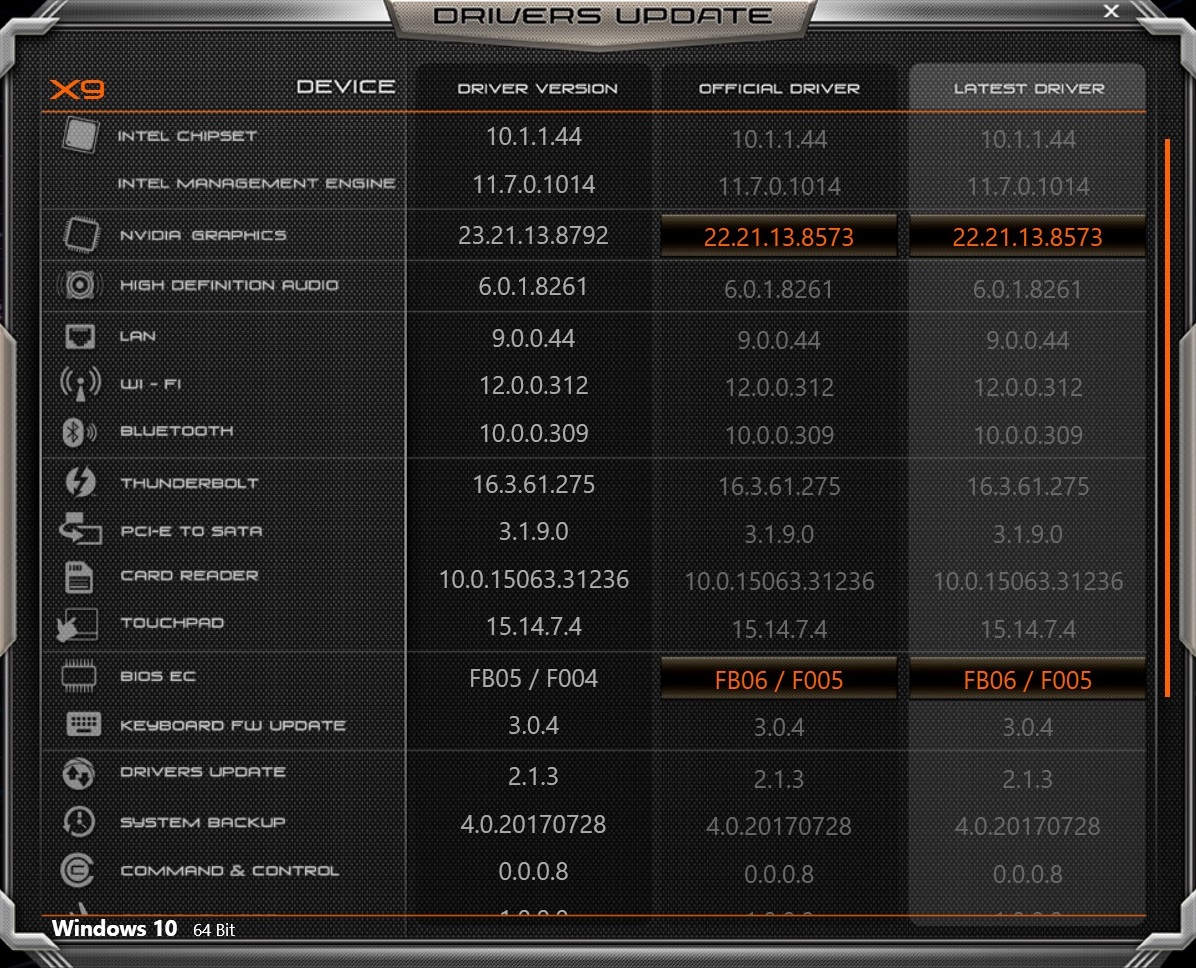Click the Bluetooth icon
Viewport: 1196px width, 968px height.
tap(79, 432)
